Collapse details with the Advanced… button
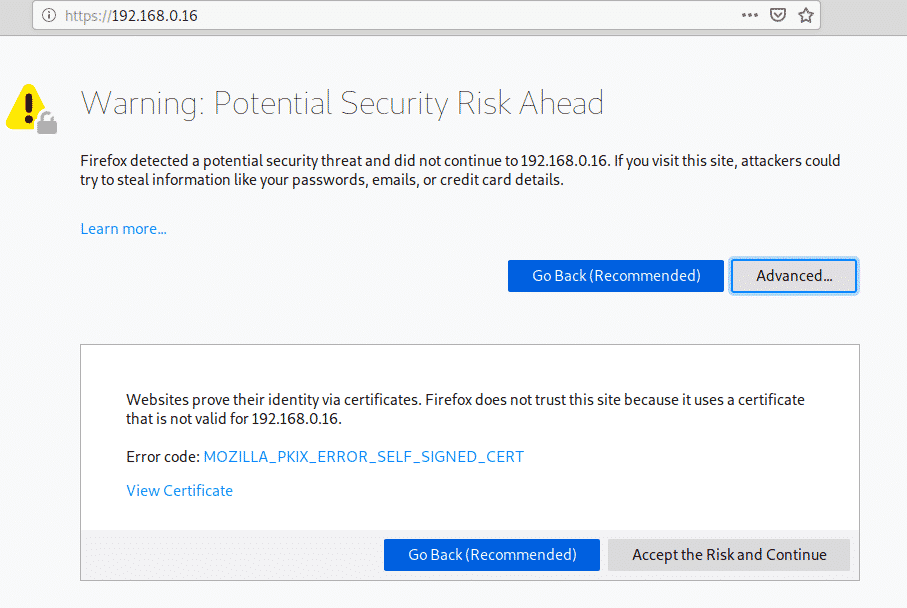The height and width of the screenshot is (608, 907). pyautogui.click(x=794, y=276)
